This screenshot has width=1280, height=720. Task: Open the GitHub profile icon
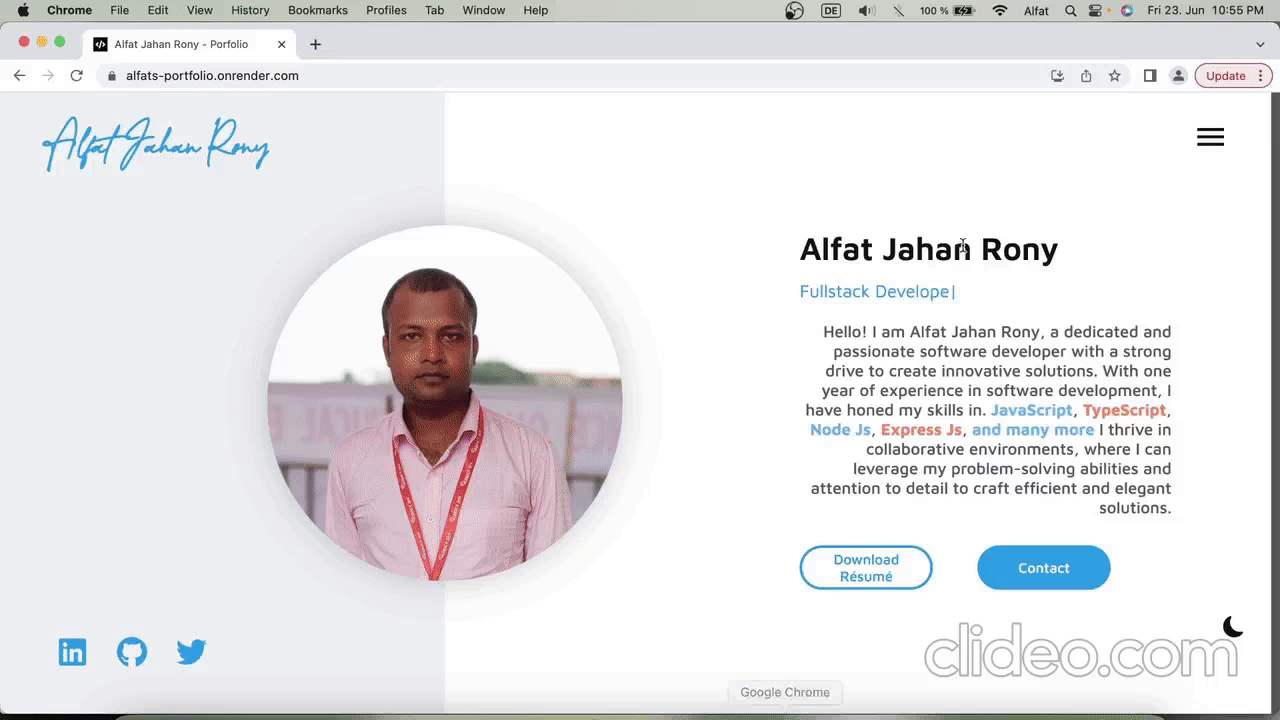132,652
